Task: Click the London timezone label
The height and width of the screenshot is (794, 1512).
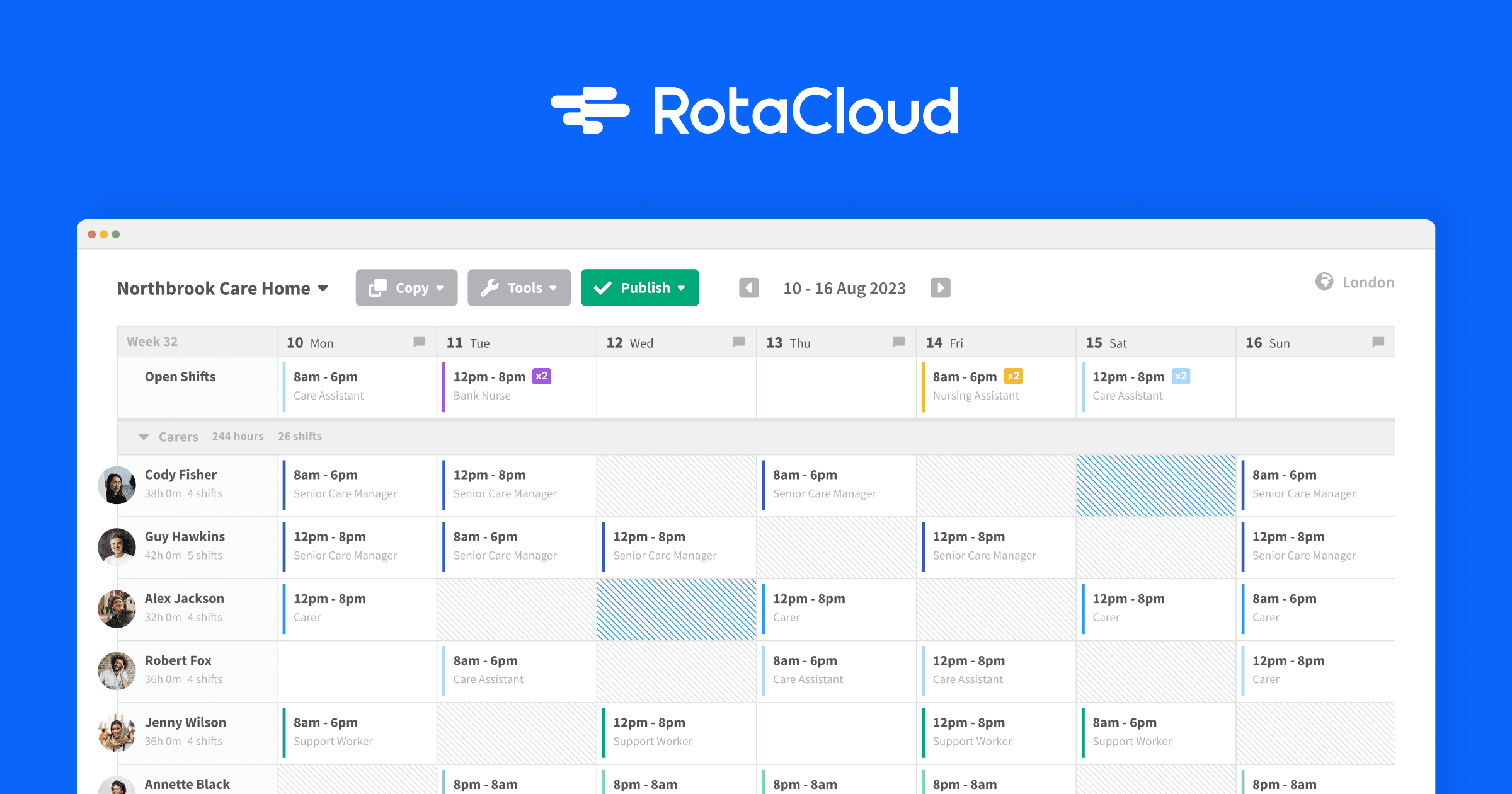Action: [x=1368, y=282]
